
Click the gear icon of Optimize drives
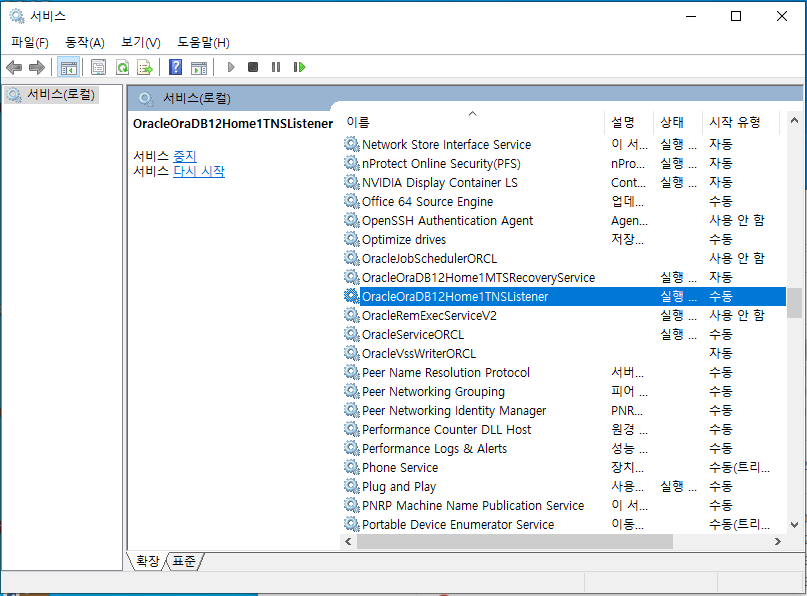tap(352, 239)
